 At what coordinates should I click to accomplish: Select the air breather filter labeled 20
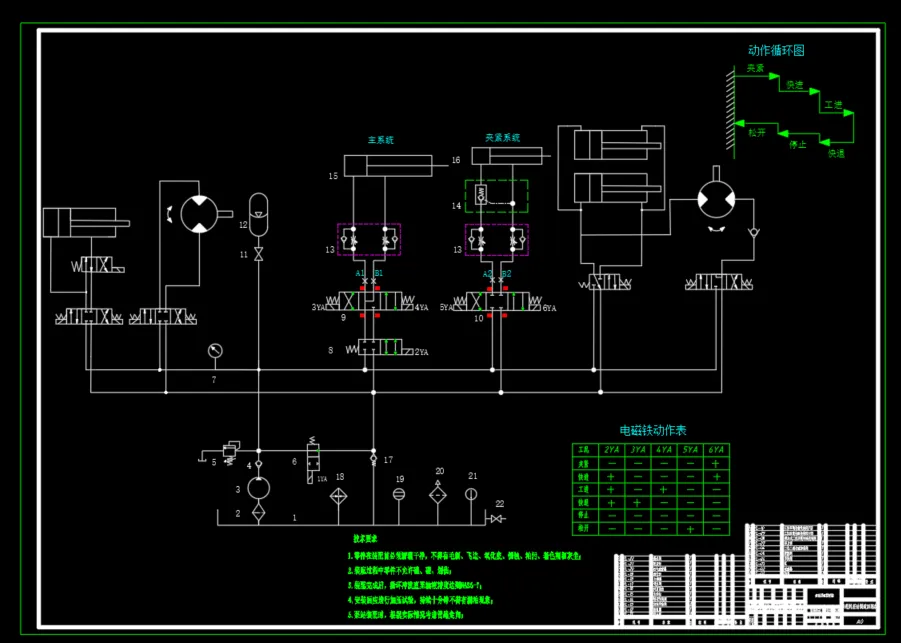438,494
